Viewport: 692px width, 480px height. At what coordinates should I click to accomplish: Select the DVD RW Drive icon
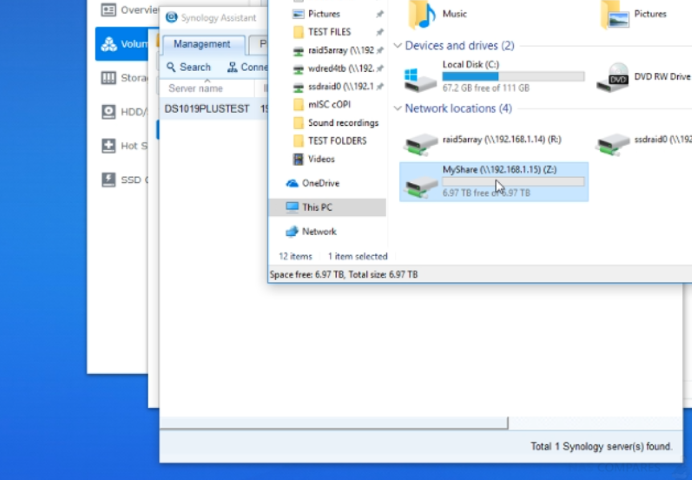coord(613,77)
